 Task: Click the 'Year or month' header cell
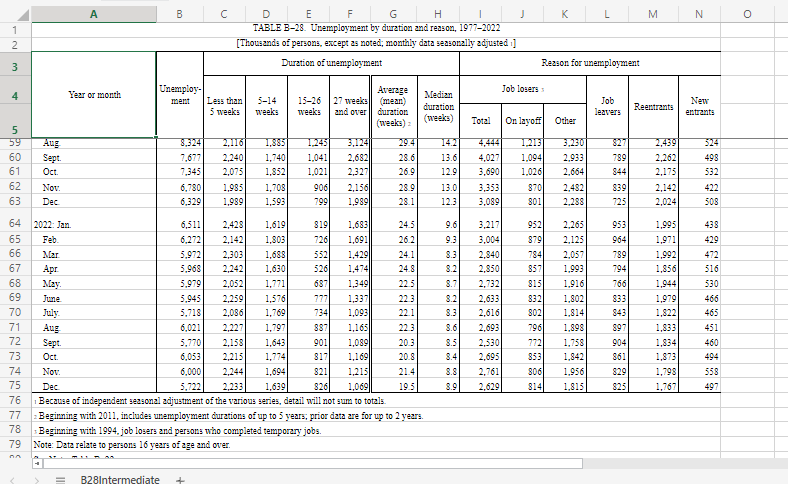point(94,94)
